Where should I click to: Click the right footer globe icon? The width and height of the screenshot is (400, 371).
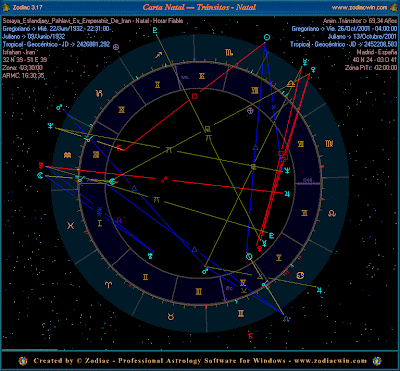(377, 361)
